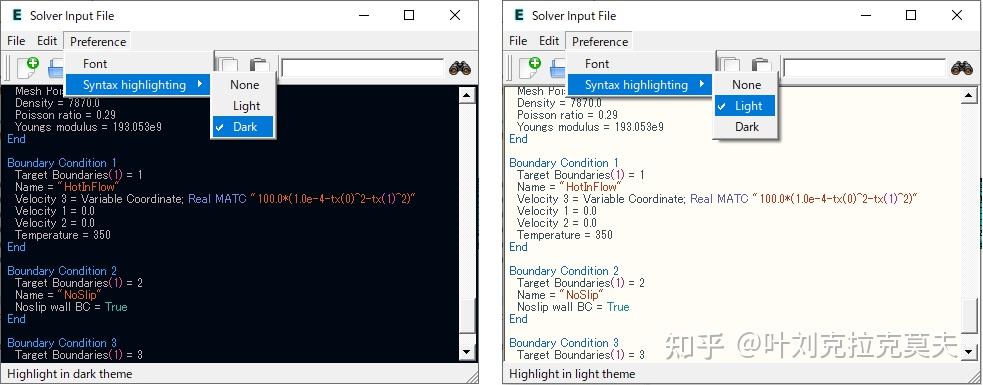Click 'Youngs modulus = 193.053e9' in dark-theme editor
Screen dimensions: 983x385
point(88,127)
